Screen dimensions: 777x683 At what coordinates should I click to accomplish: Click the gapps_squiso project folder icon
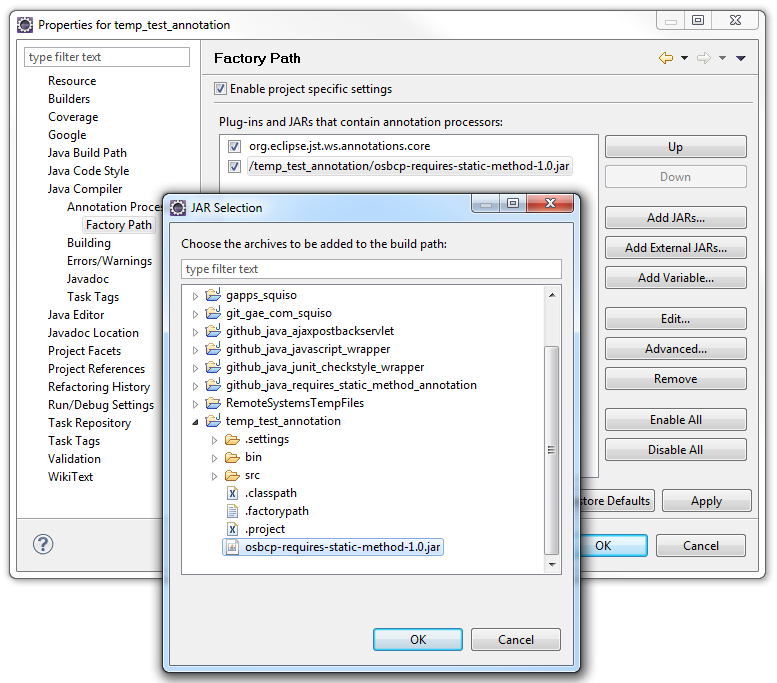(x=213, y=295)
